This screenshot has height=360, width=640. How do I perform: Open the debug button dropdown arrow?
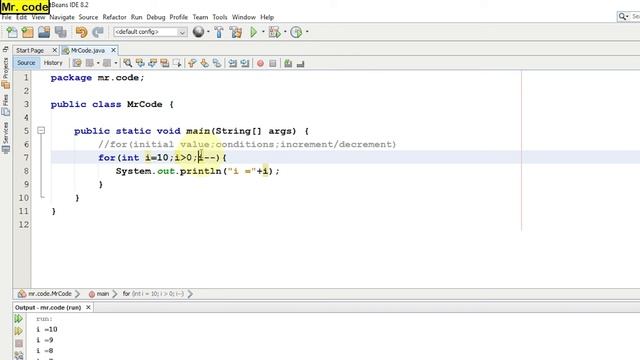pos(285,32)
